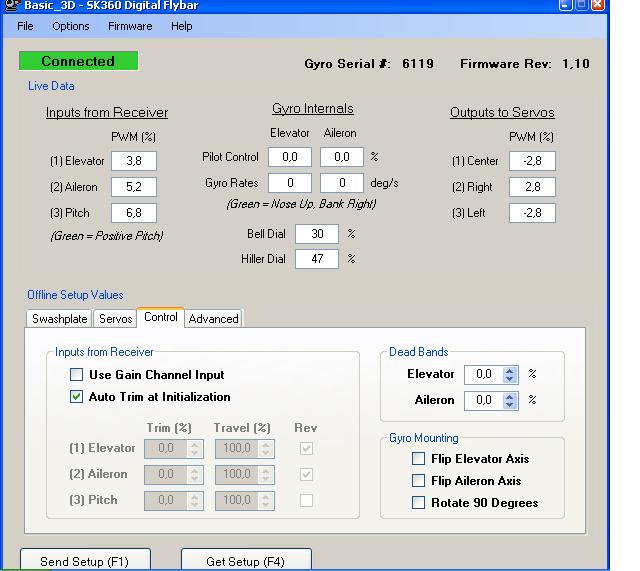Image resolution: width=640 pixels, height=571 pixels.
Task: Click the Gyro Rates Aileron field
Action: click(x=342, y=183)
